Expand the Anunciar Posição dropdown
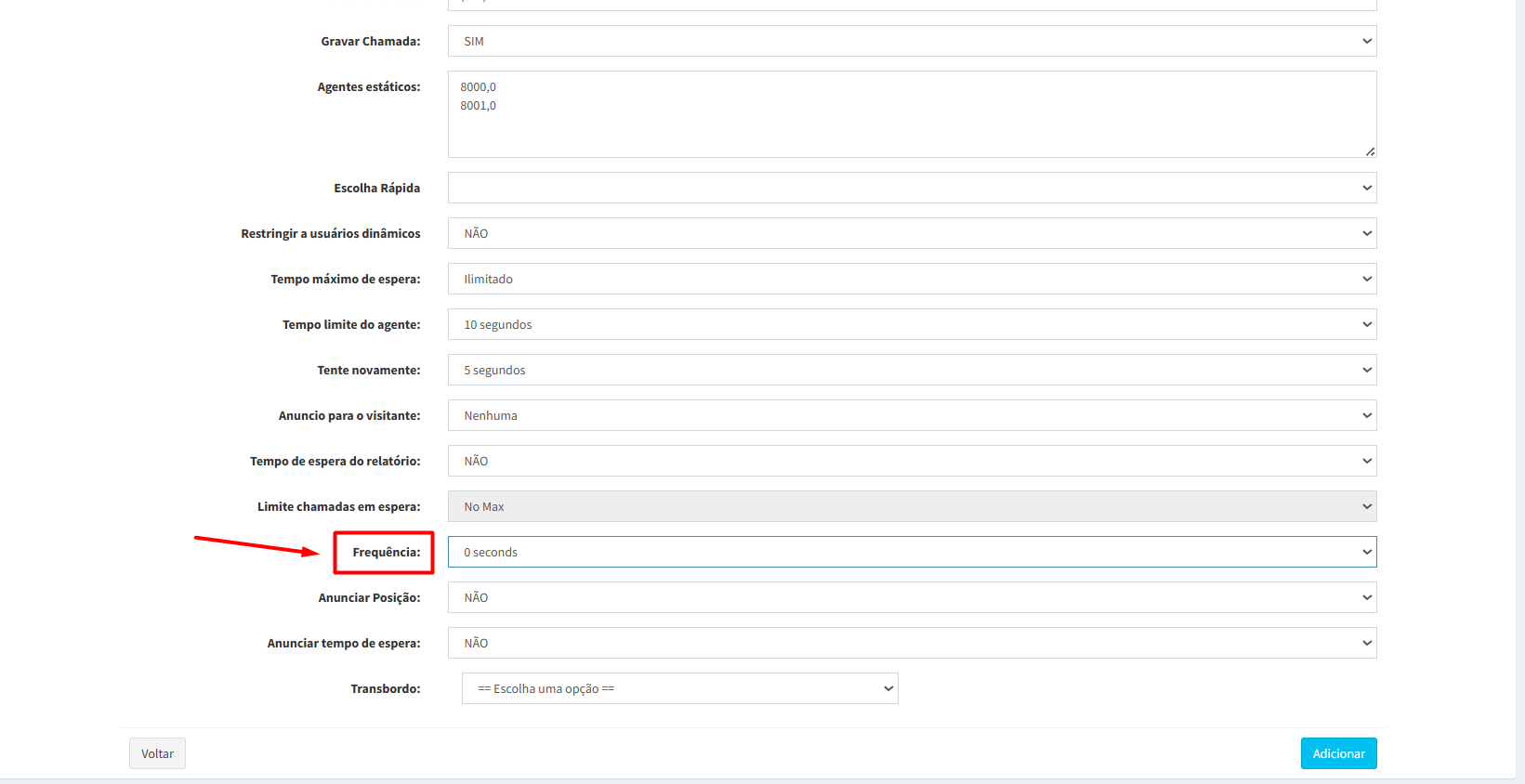Viewport: 1525px width, 784px height. click(911, 597)
